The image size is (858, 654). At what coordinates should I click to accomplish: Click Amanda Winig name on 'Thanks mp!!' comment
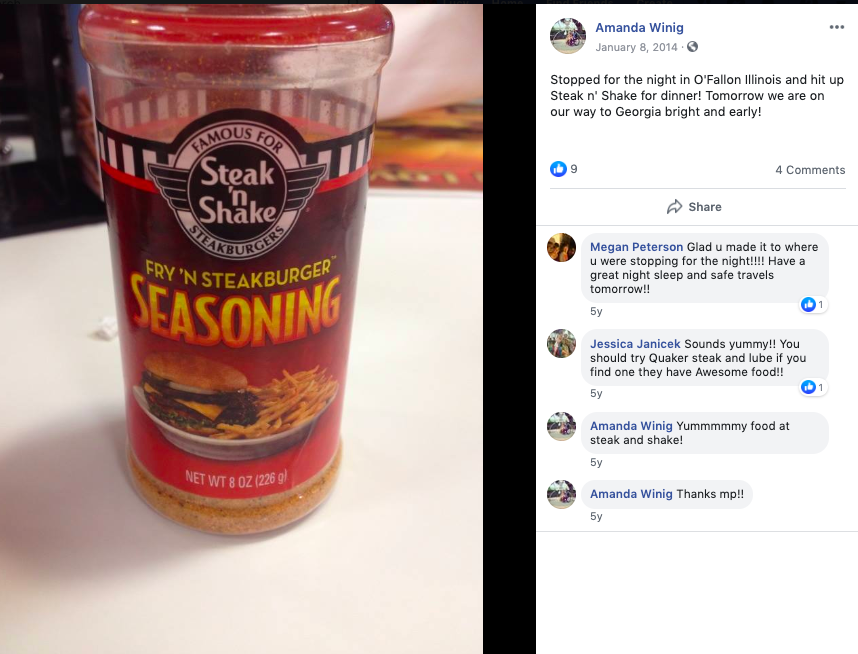coord(631,494)
